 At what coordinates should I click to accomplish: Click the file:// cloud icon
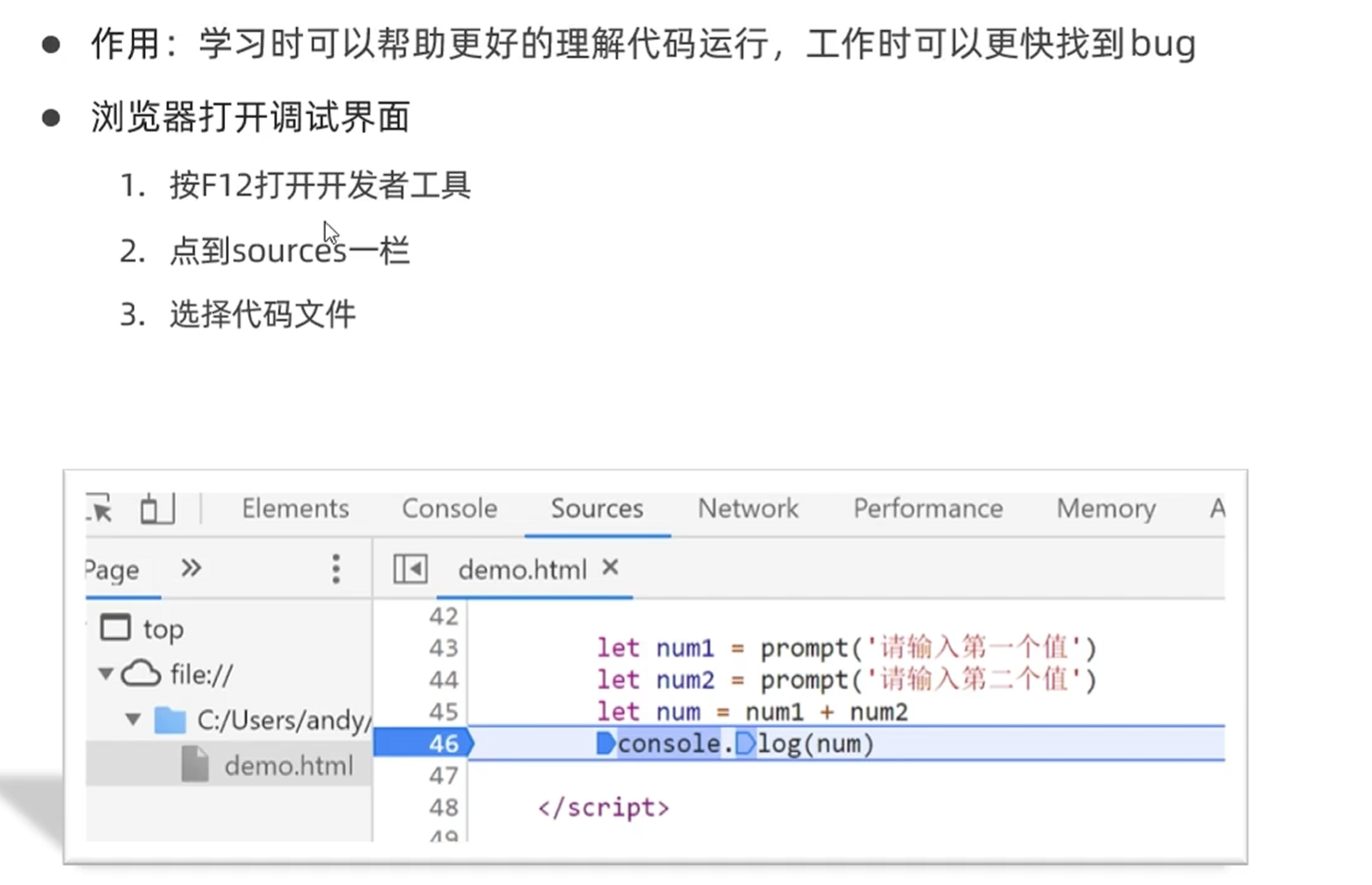point(141,673)
